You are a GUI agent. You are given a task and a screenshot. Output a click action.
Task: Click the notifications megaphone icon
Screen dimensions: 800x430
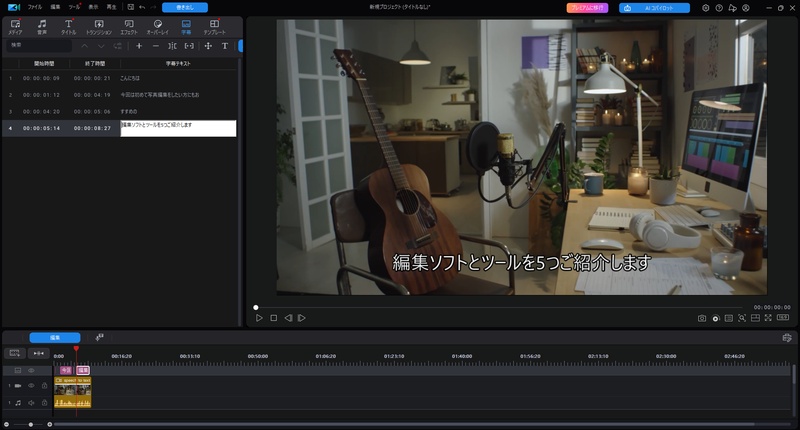(732, 8)
